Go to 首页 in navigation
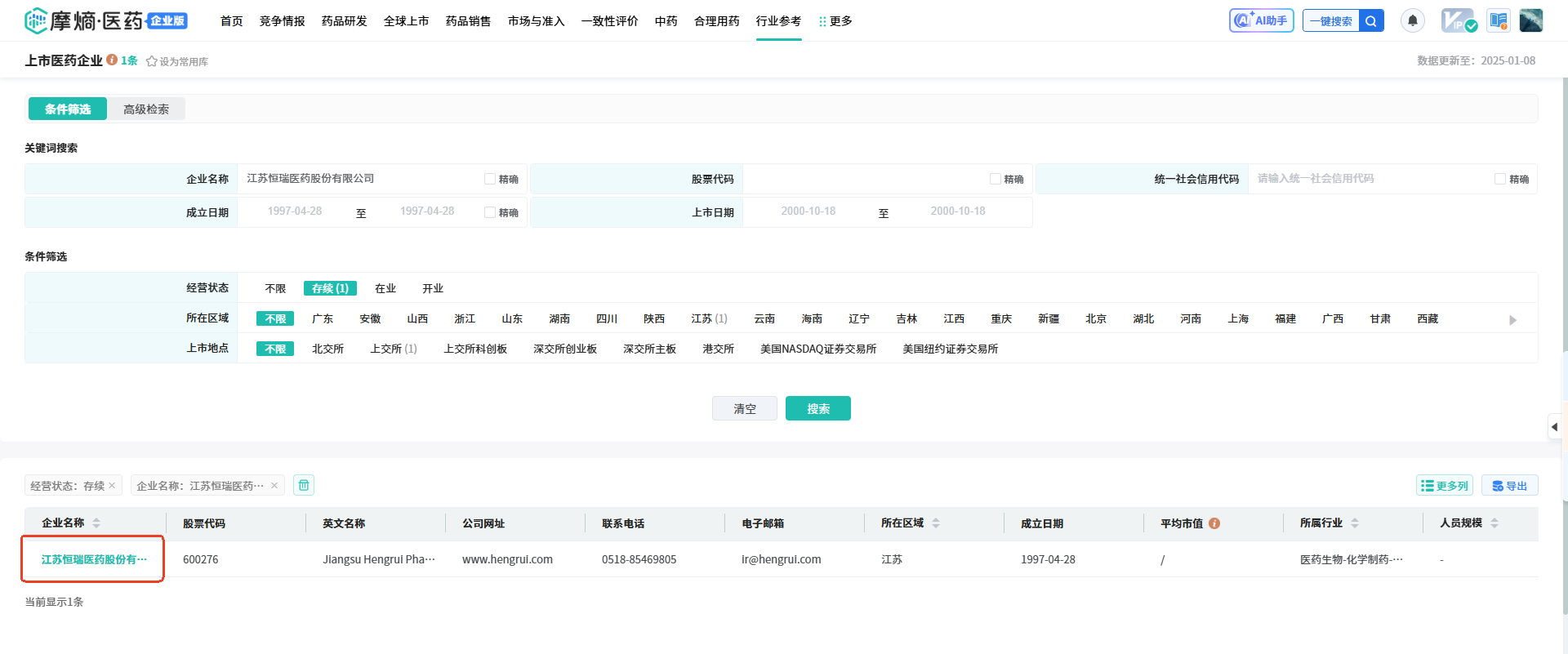 pos(232,21)
